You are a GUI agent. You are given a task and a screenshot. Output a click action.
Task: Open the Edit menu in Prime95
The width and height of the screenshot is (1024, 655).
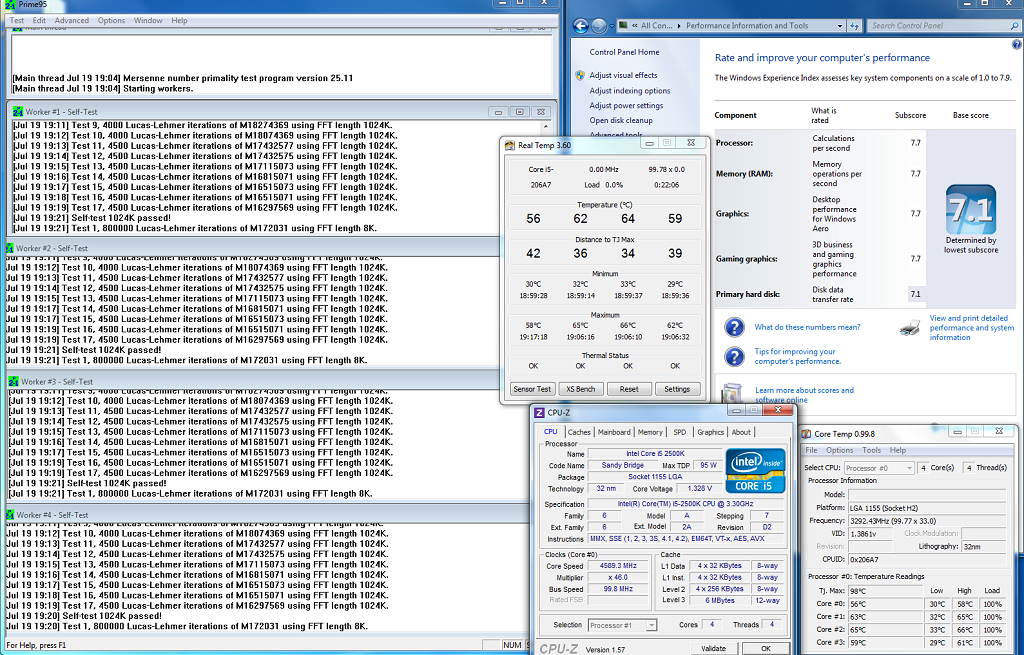39,20
